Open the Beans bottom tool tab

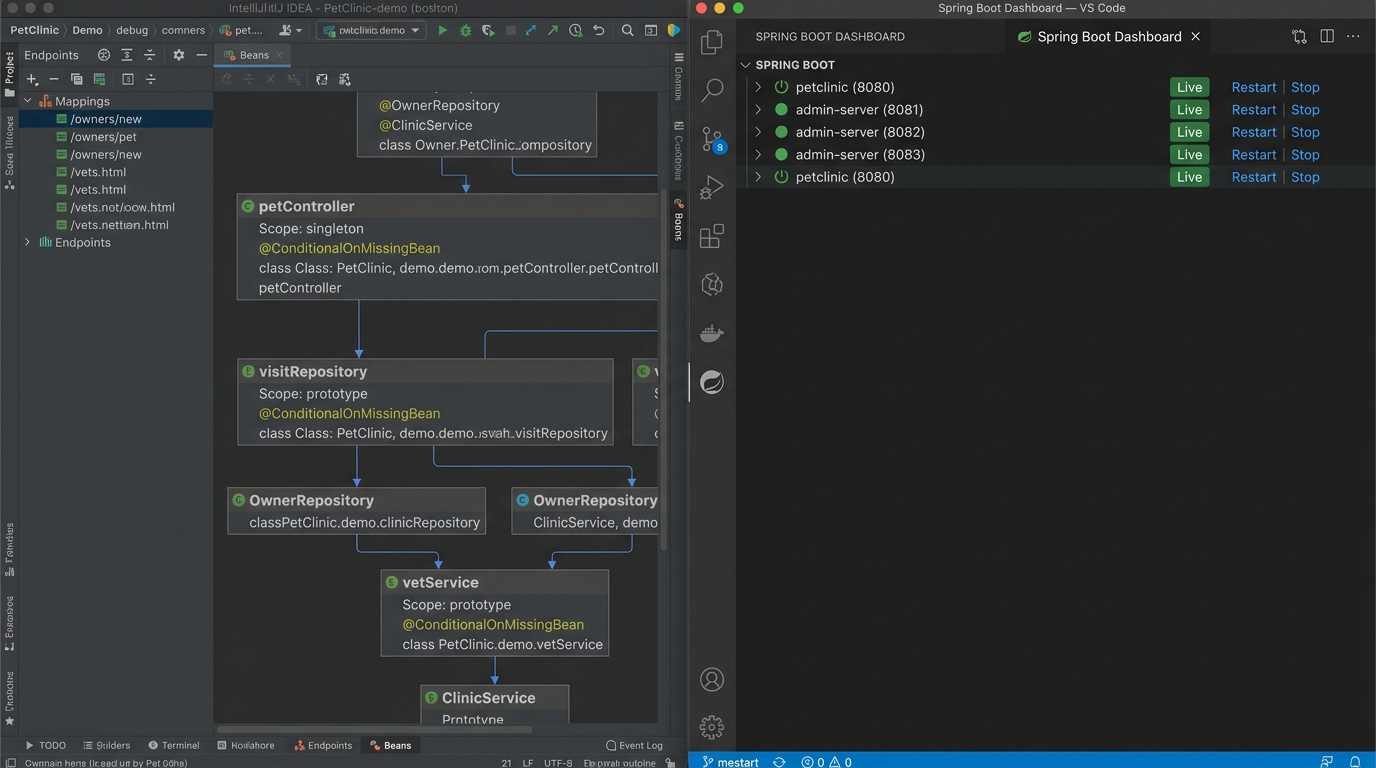point(391,745)
